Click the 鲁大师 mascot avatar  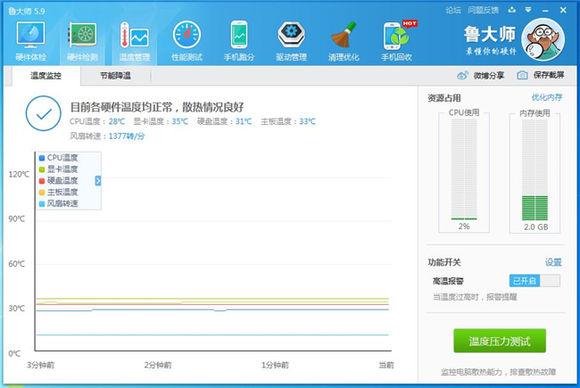pyautogui.click(x=543, y=40)
